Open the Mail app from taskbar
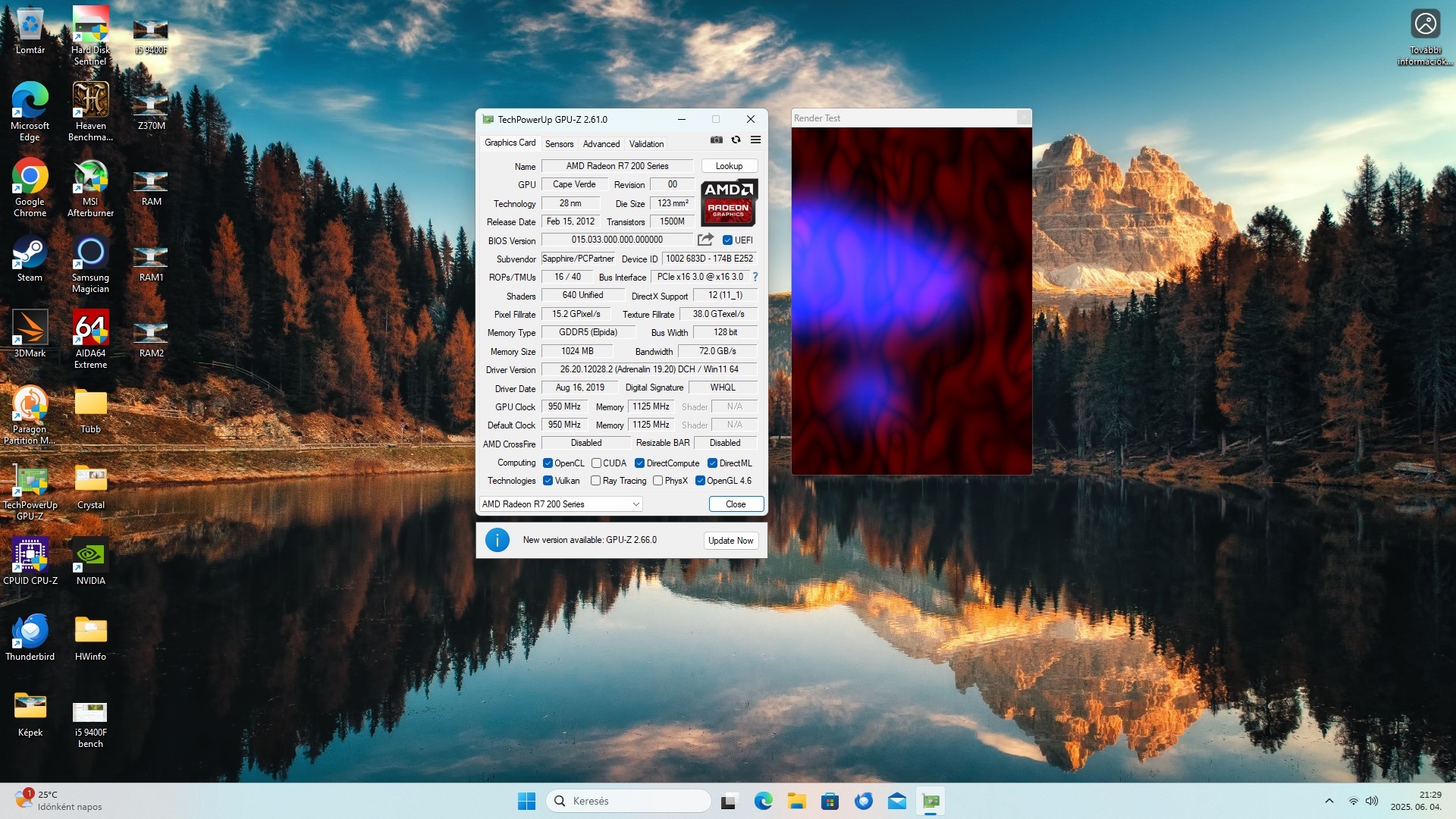Screen dimensions: 1456x819 pyautogui.click(x=896, y=801)
